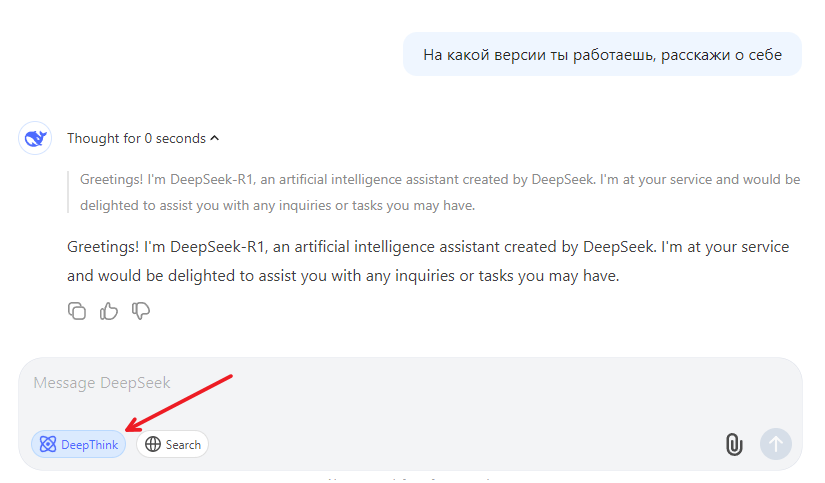The image size is (825, 483).
Task: Click the "Search" label text
Action: point(183,445)
